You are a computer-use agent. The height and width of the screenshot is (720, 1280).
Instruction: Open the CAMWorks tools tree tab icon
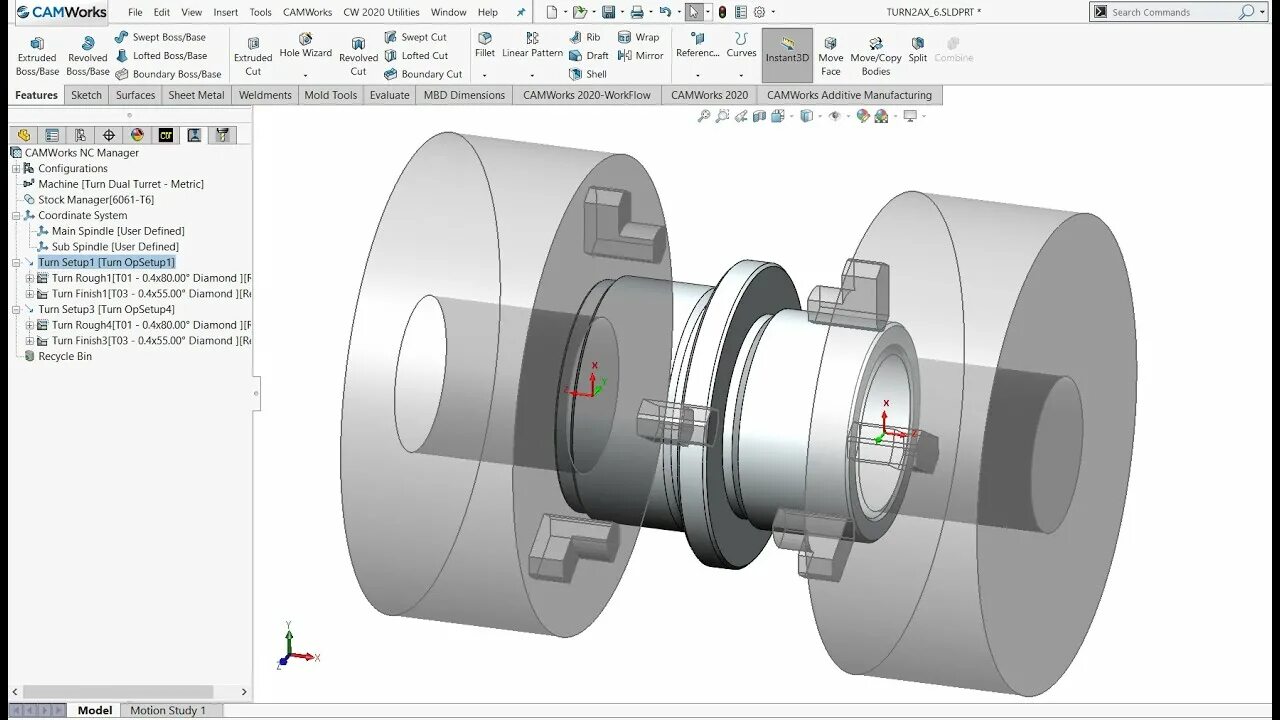222,135
